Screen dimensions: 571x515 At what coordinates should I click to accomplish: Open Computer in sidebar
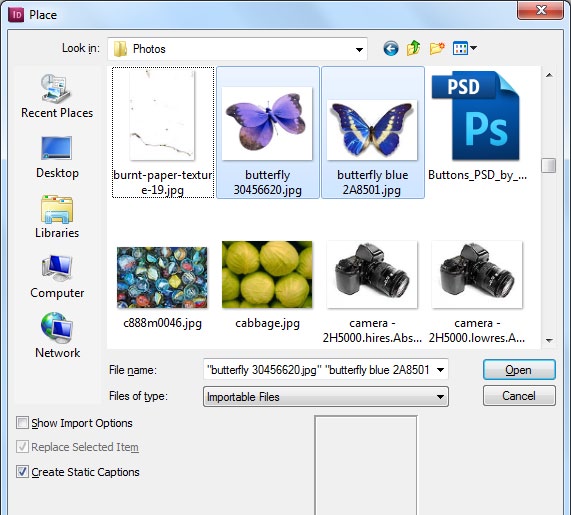pyautogui.click(x=57, y=277)
